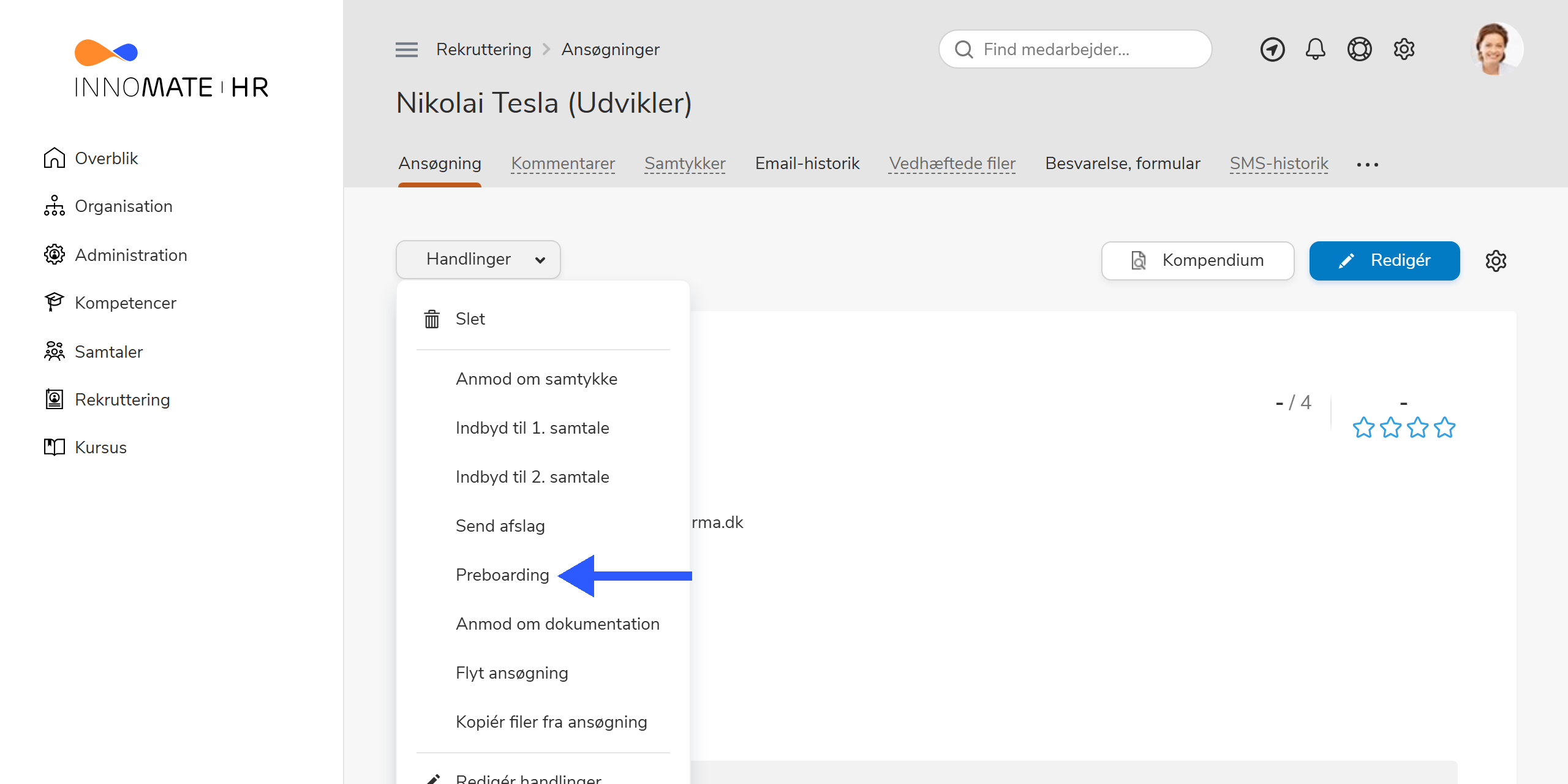Select Send afslag action
Screen dimensions: 1568x784
tap(500, 526)
